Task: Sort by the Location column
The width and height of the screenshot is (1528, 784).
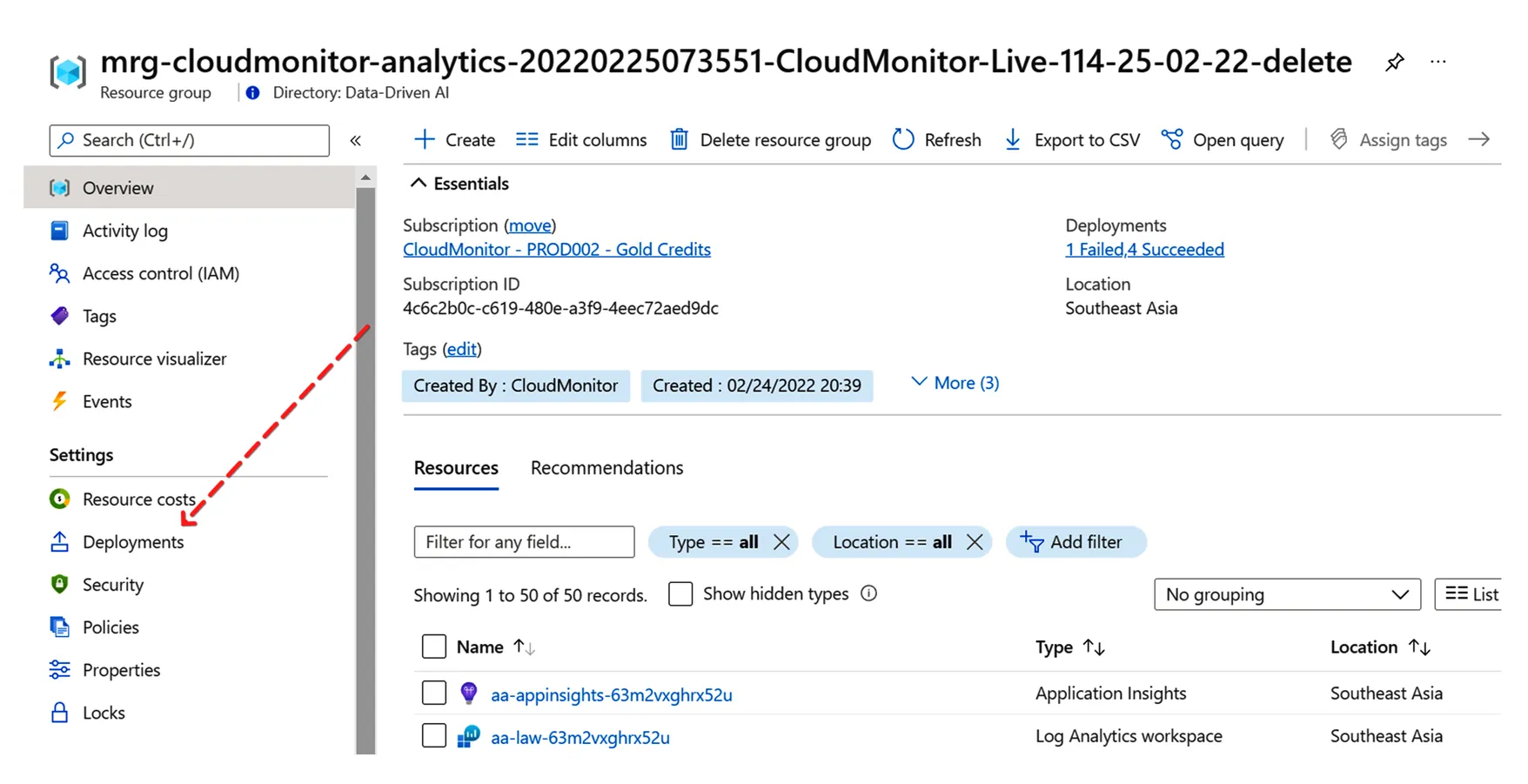Action: (x=1380, y=647)
